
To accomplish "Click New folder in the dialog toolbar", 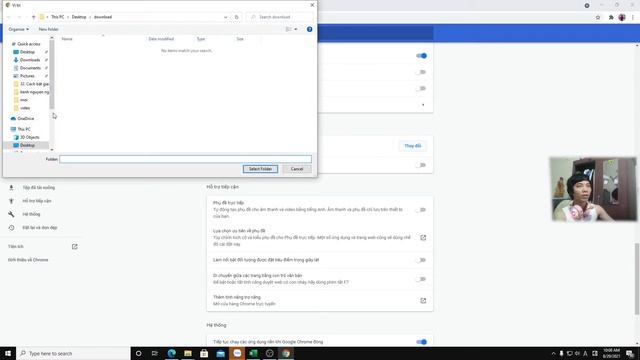I will coord(48,29).
